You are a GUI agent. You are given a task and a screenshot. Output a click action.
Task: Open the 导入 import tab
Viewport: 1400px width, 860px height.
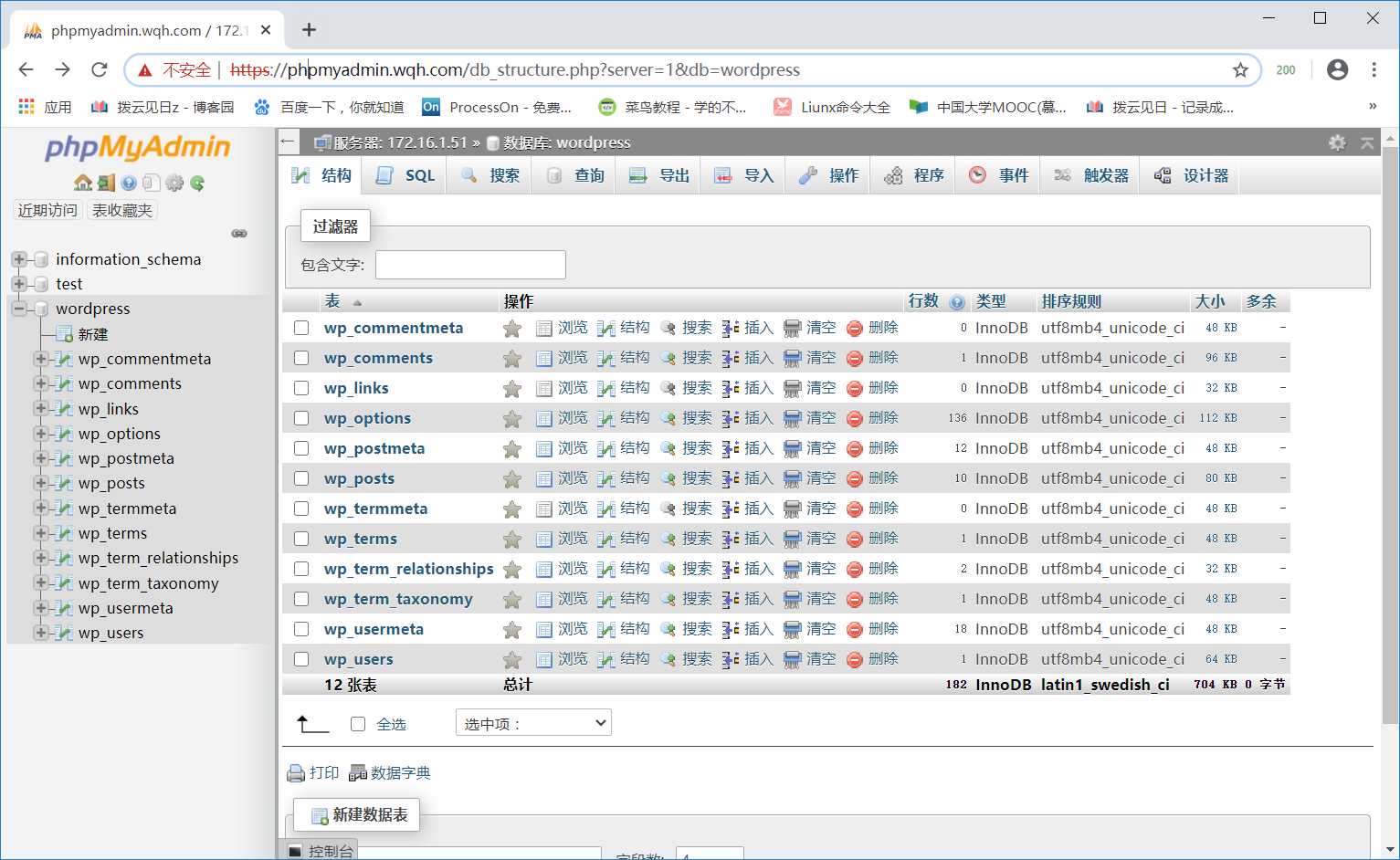743,175
